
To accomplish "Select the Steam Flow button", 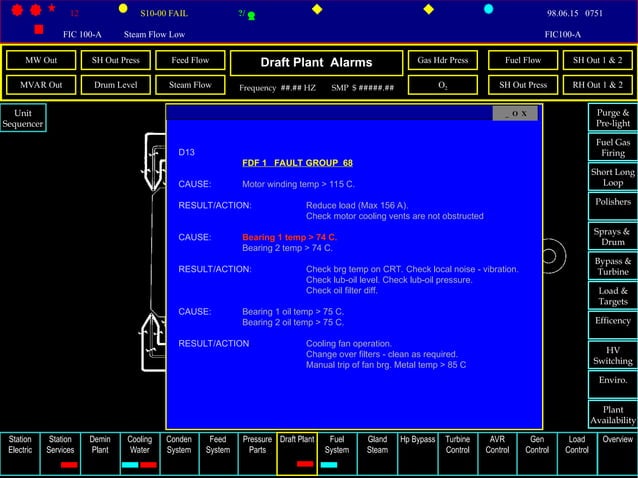I will (190, 85).
